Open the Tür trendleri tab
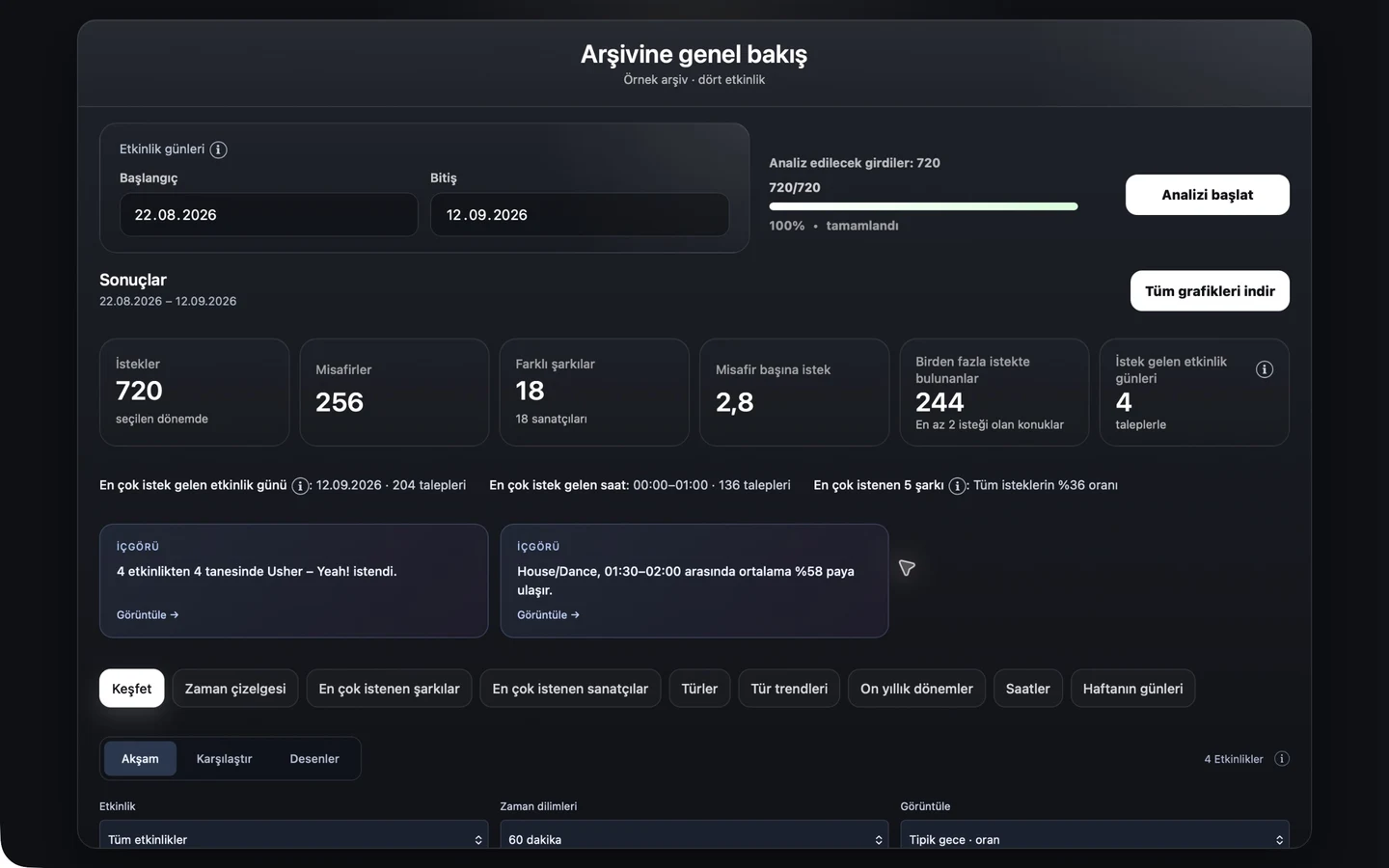1389x868 pixels. pos(789,689)
